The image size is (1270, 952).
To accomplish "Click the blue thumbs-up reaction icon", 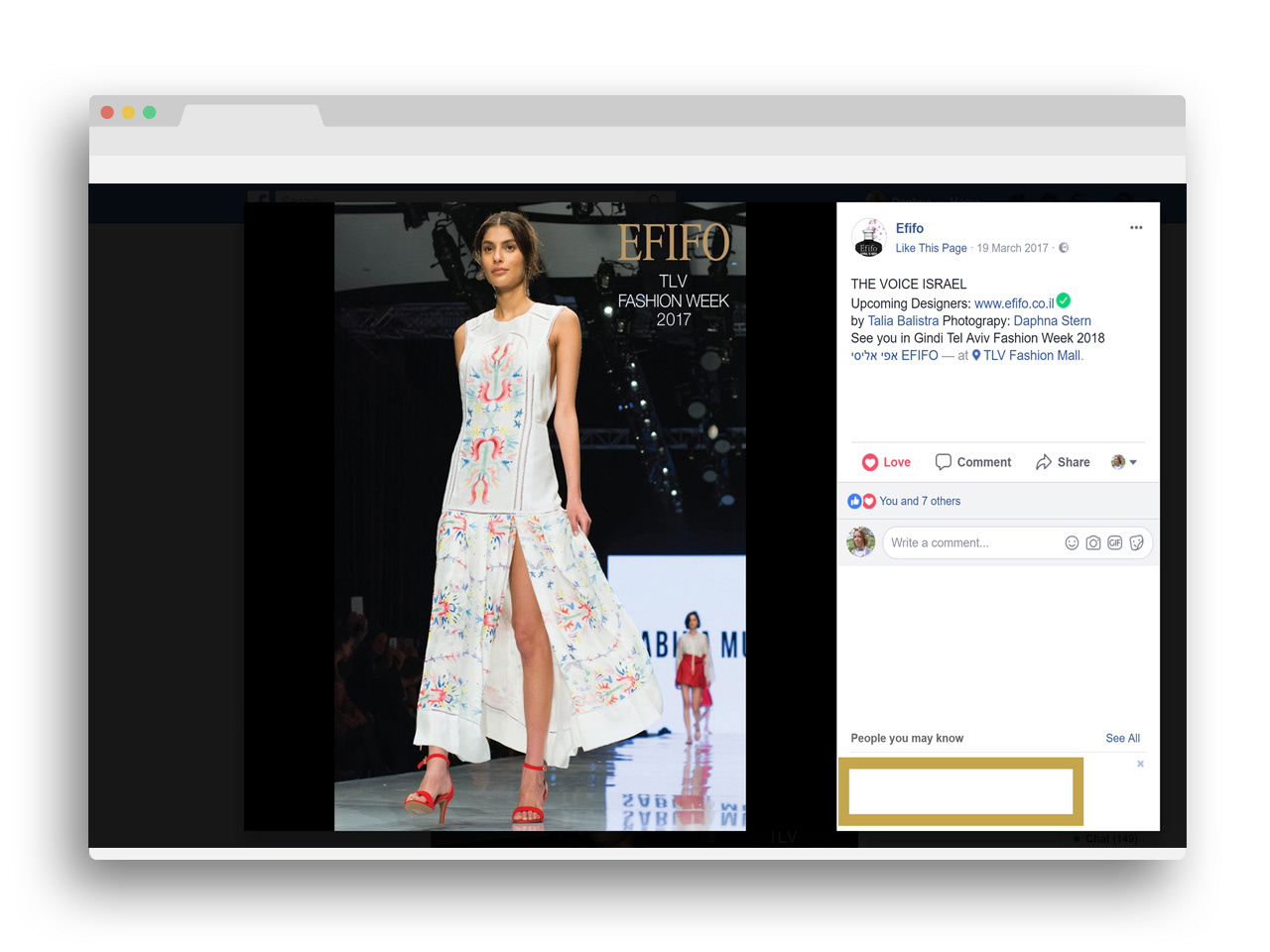I will pos(854,501).
